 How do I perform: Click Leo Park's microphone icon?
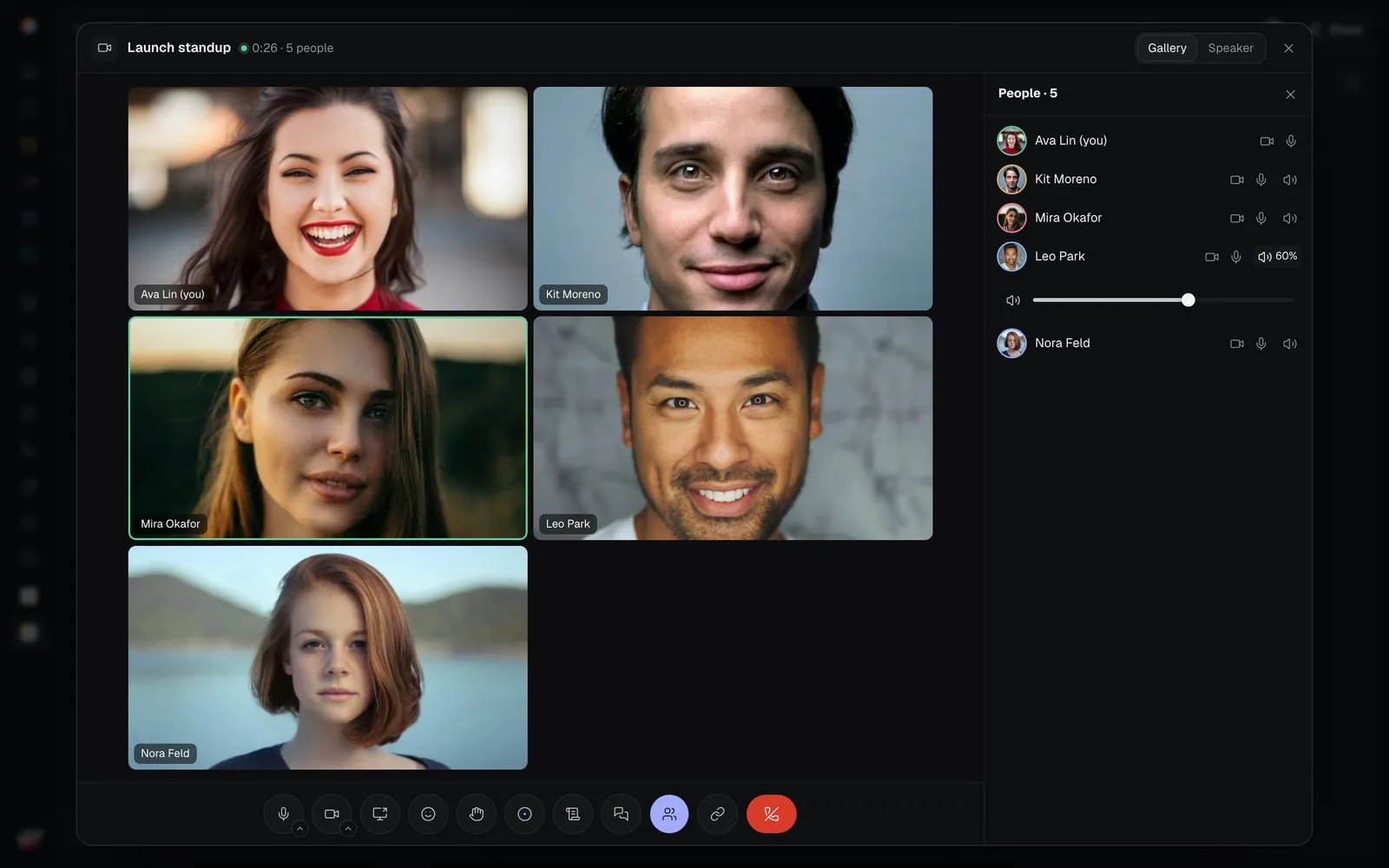(1236, 257)
